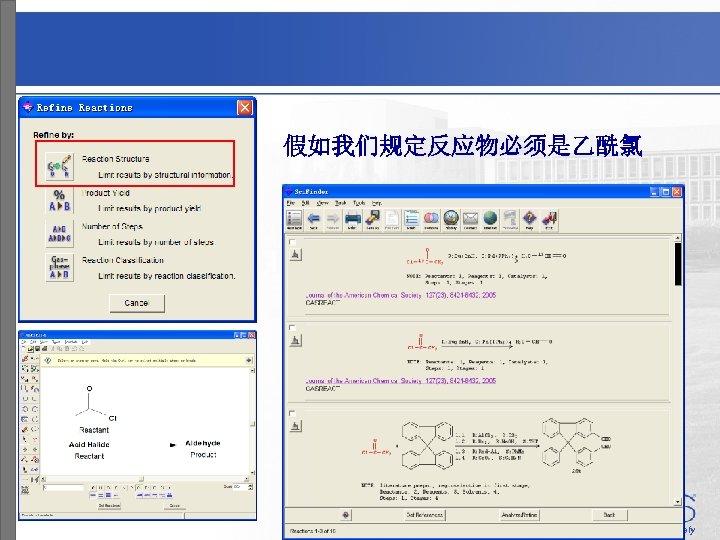Click the horizontal scrollbar in structure editor
720x540 pixels.
(x=145, y=479)
